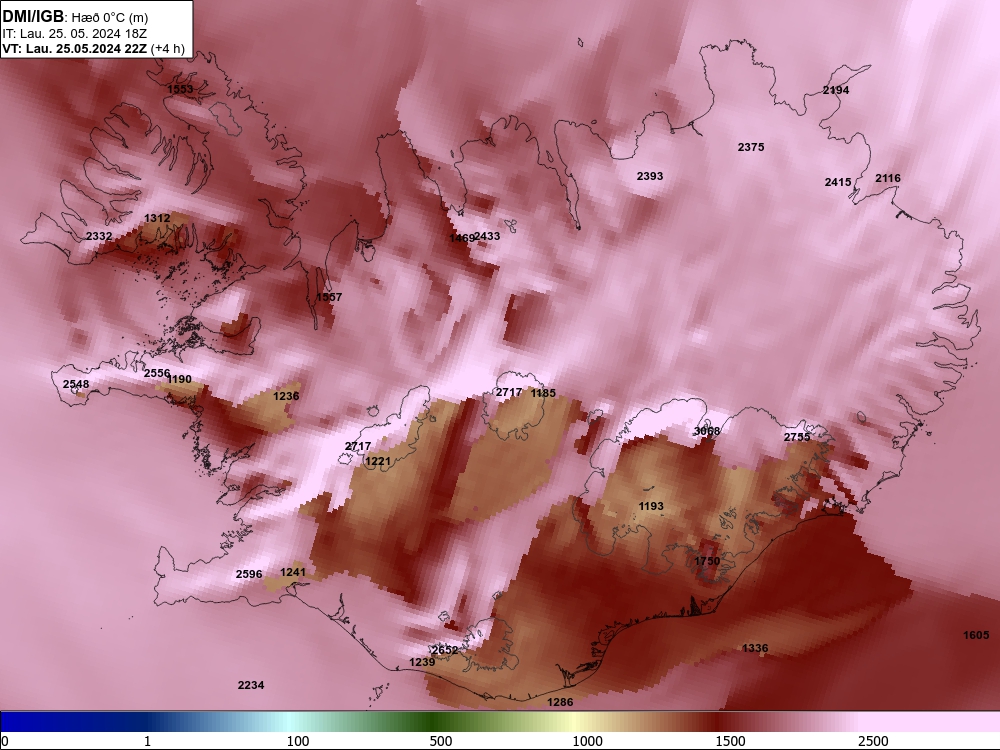This screenshot has height=750, width=1000.
Task: Click the 0 tick on the color scale
Action: tap(5, 741)
